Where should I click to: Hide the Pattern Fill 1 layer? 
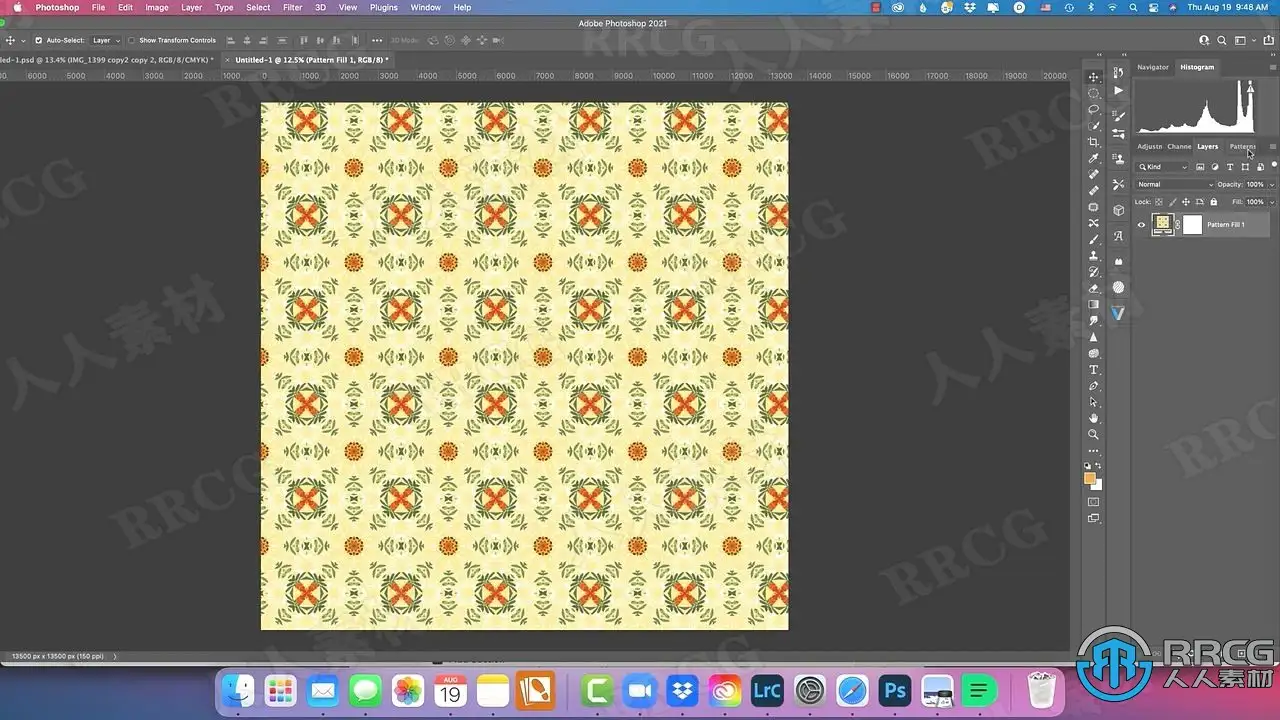[x=1141, y=225]
